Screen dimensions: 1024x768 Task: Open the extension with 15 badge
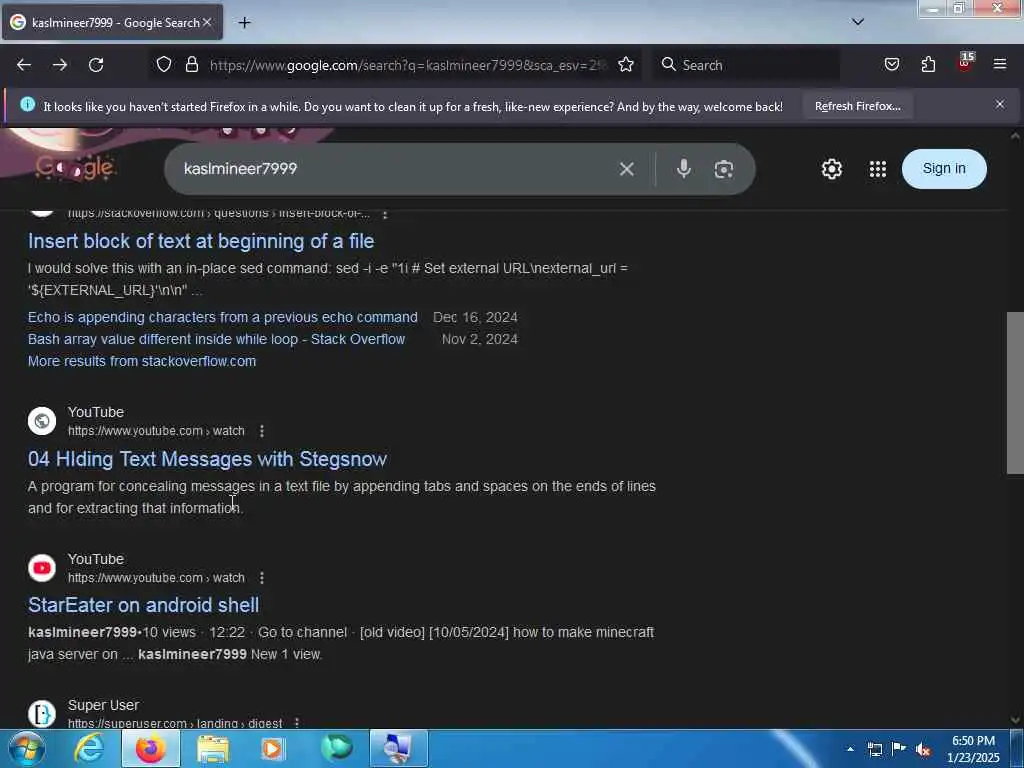tap(965, 63)
